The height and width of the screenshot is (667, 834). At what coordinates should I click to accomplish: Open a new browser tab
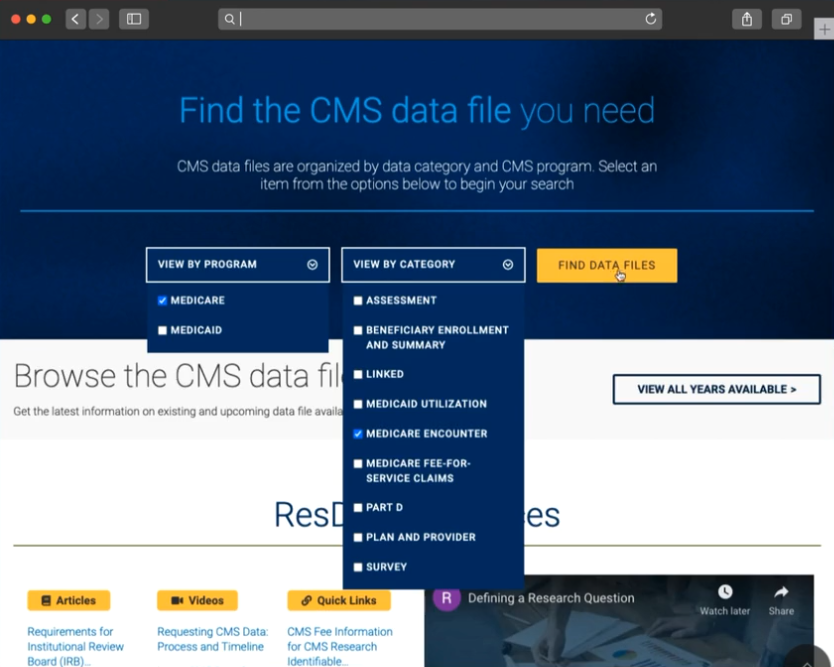[824, 27]
